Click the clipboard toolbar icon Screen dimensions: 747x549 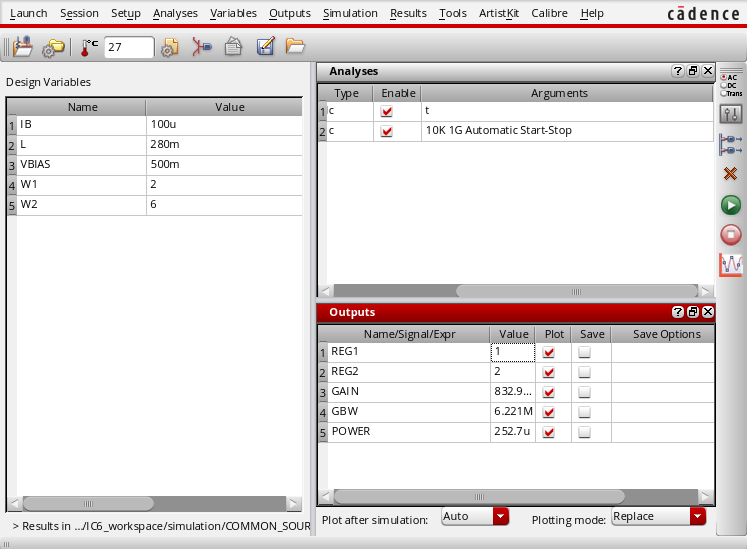pyautogui.click(x=233, y=46)
